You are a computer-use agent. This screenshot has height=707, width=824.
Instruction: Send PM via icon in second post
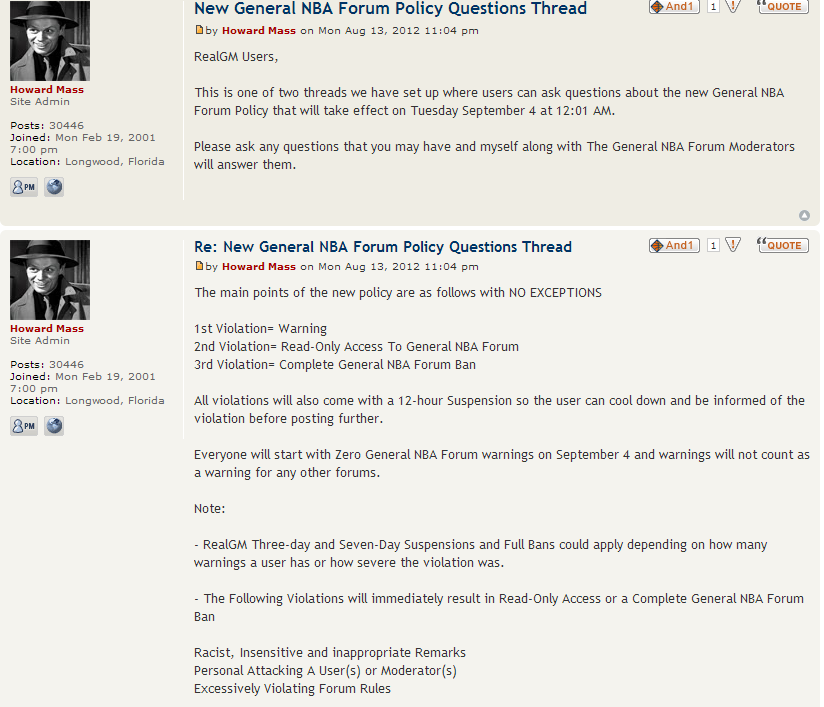click(x=24, y=426)
